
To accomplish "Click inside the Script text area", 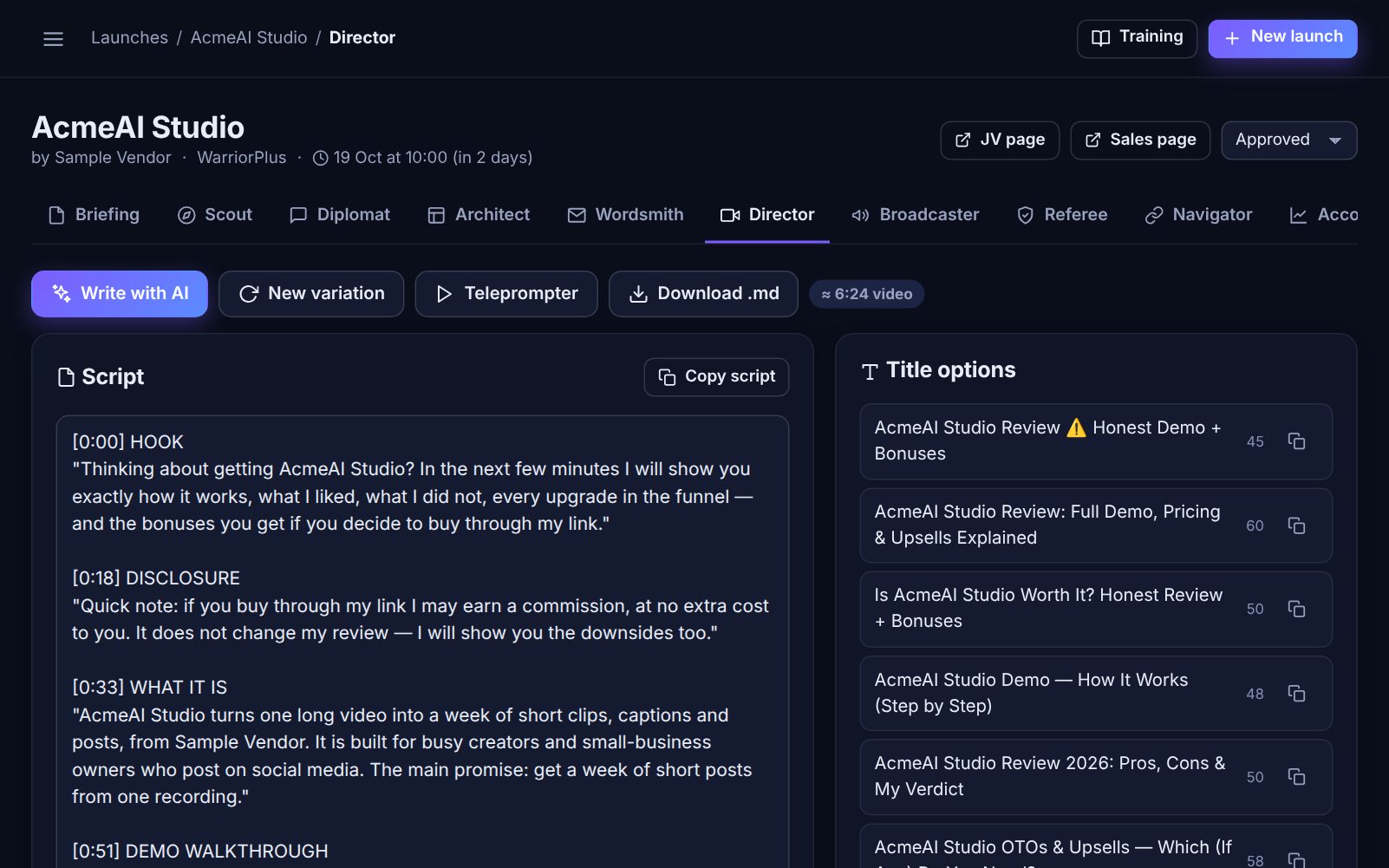I will 422,642.
